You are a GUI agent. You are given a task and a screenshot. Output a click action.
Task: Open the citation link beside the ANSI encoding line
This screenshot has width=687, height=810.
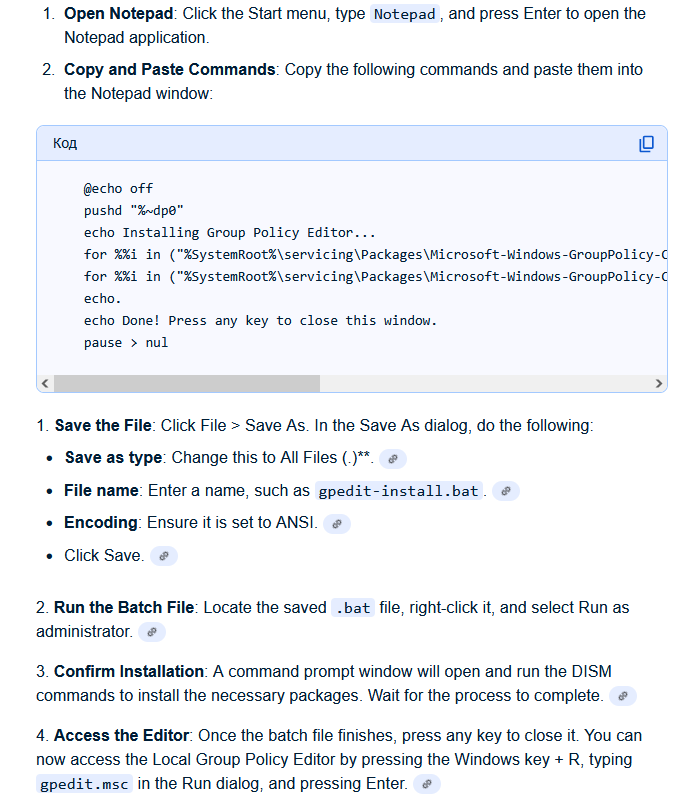[x=338, y=523]
